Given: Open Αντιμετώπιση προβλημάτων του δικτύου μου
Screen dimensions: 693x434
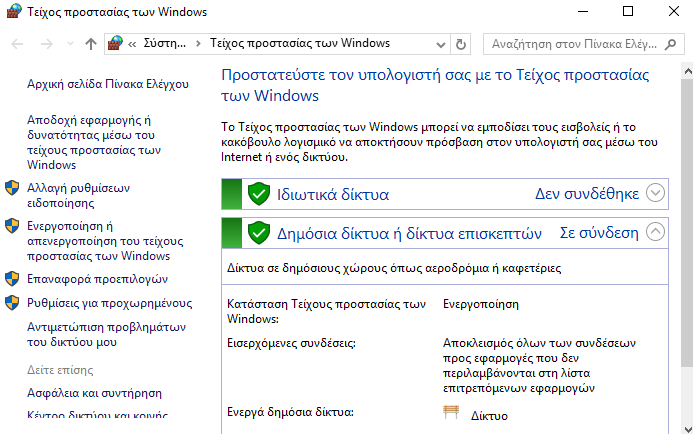Looking at the screenshot, I should point(106,335).
